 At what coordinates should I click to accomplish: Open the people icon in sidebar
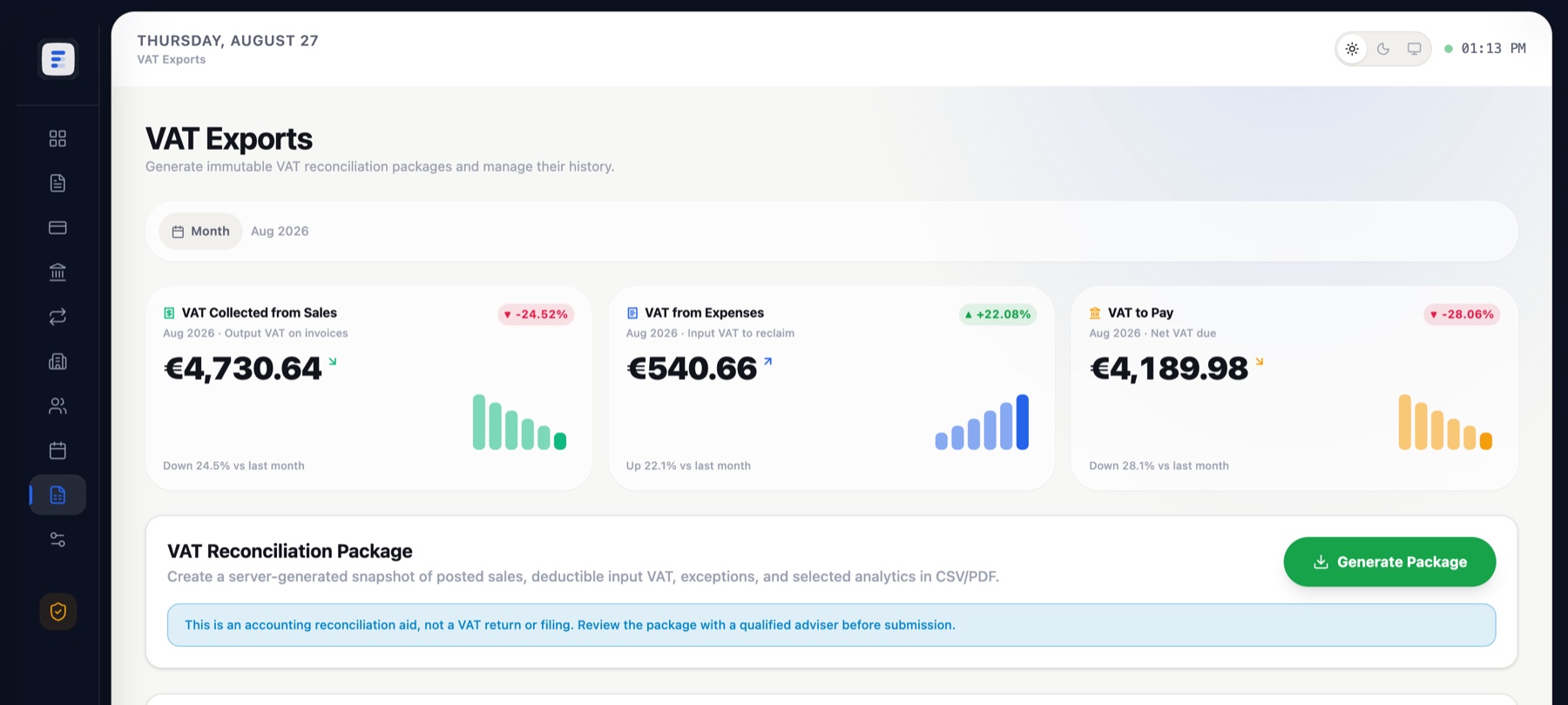click(x=57, y=406)
